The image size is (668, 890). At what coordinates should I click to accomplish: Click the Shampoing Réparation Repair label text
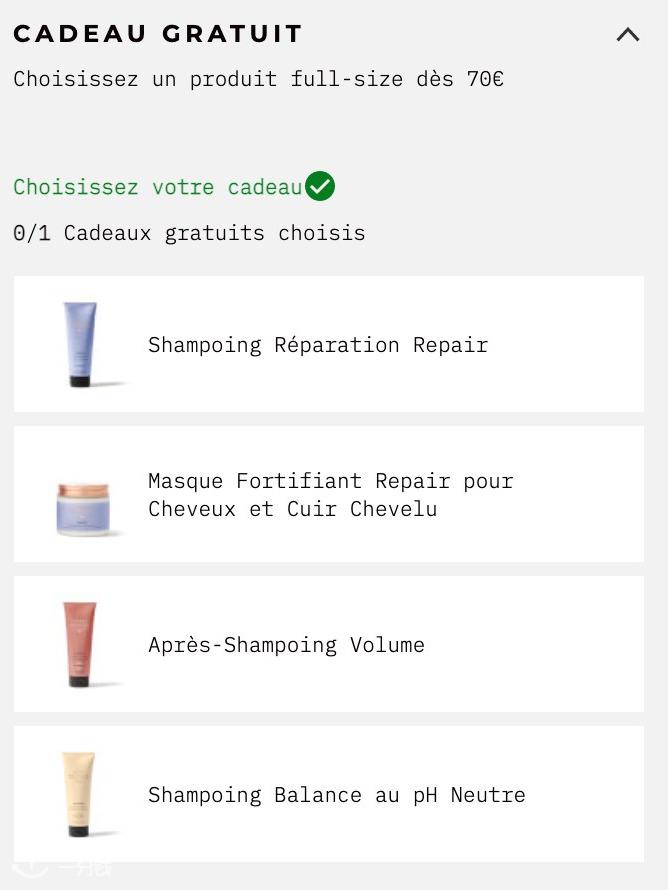coord(318,345)
